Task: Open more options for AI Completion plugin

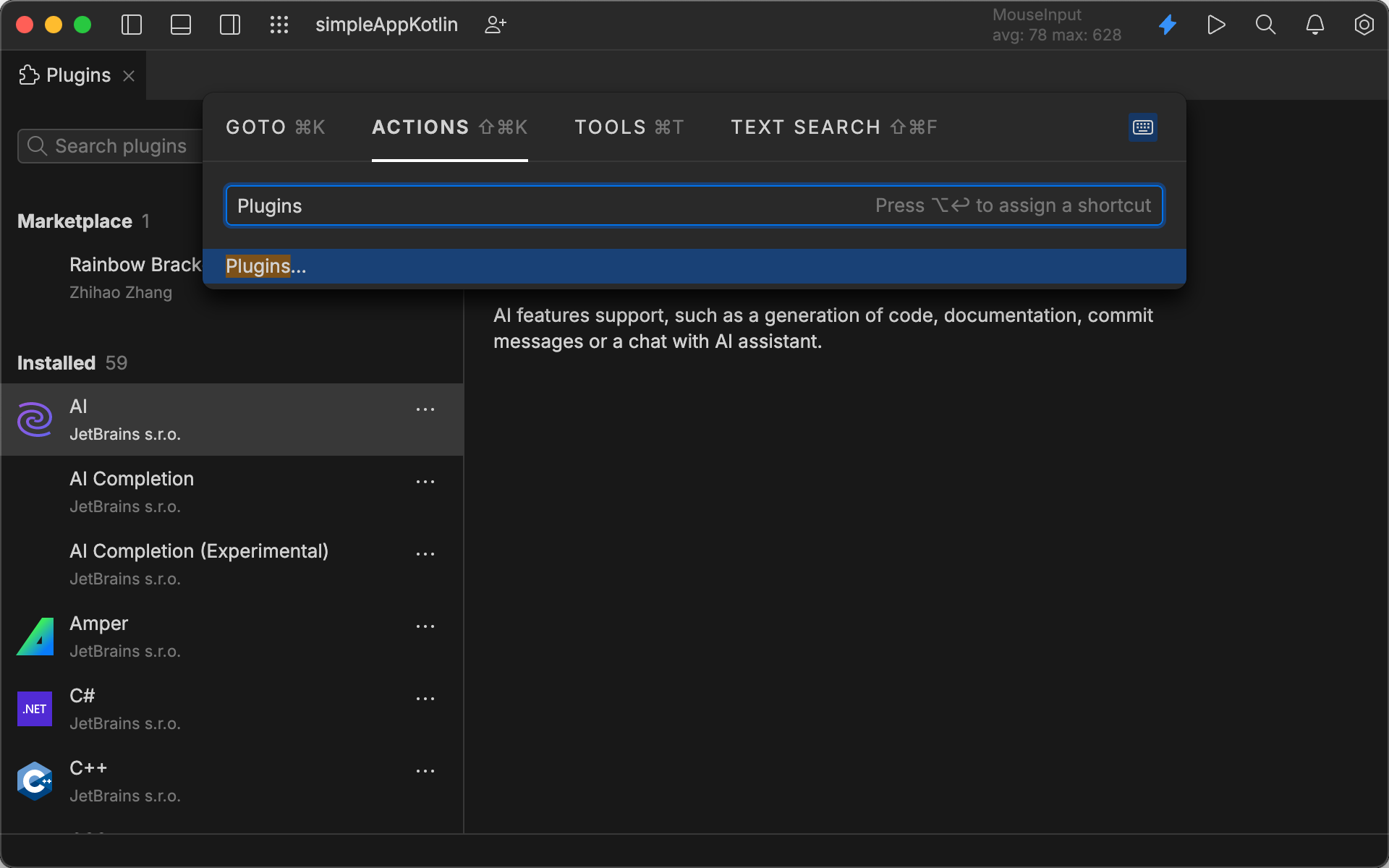Action: click(425, 482)
